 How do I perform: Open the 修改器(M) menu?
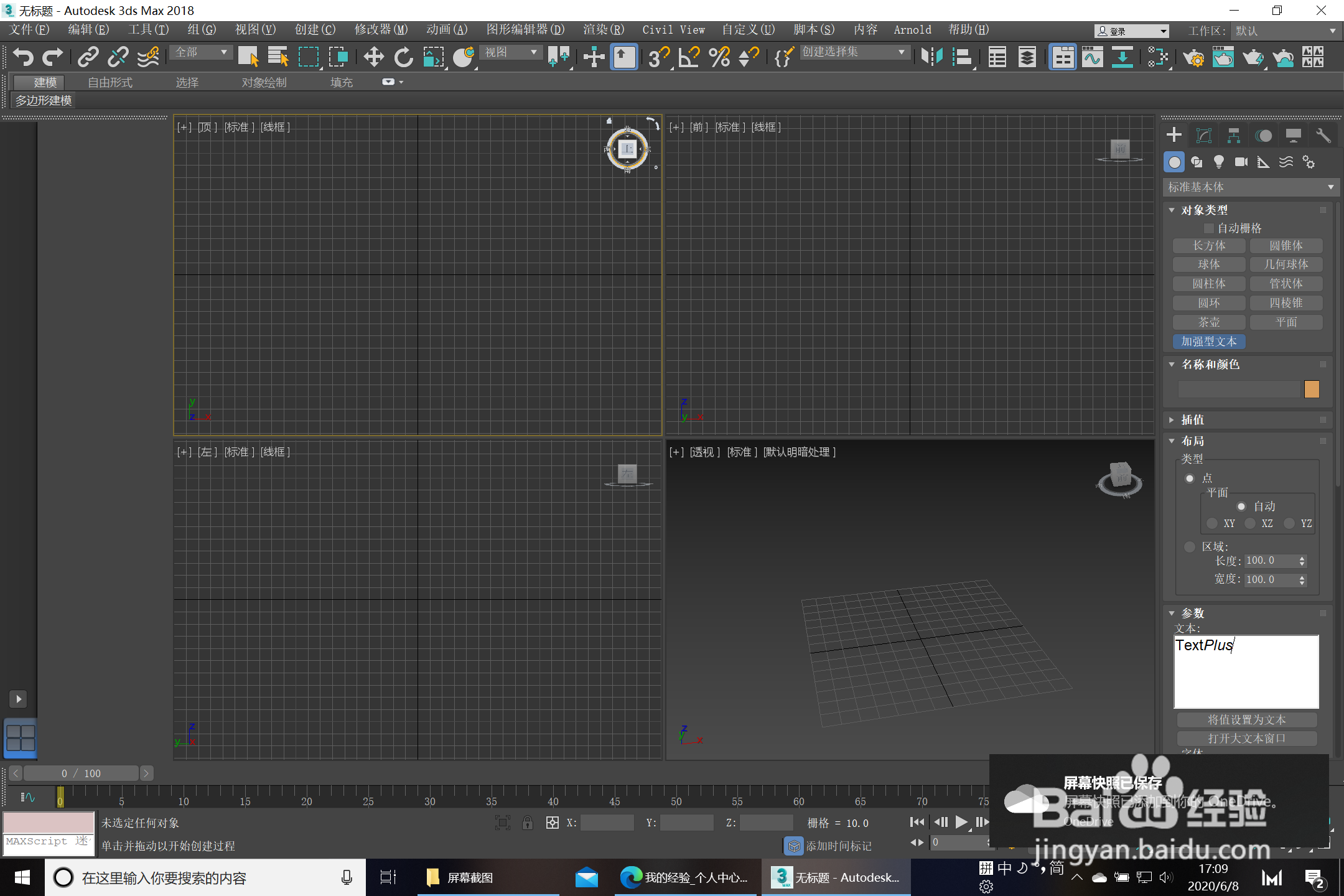(x=381, y=29)
